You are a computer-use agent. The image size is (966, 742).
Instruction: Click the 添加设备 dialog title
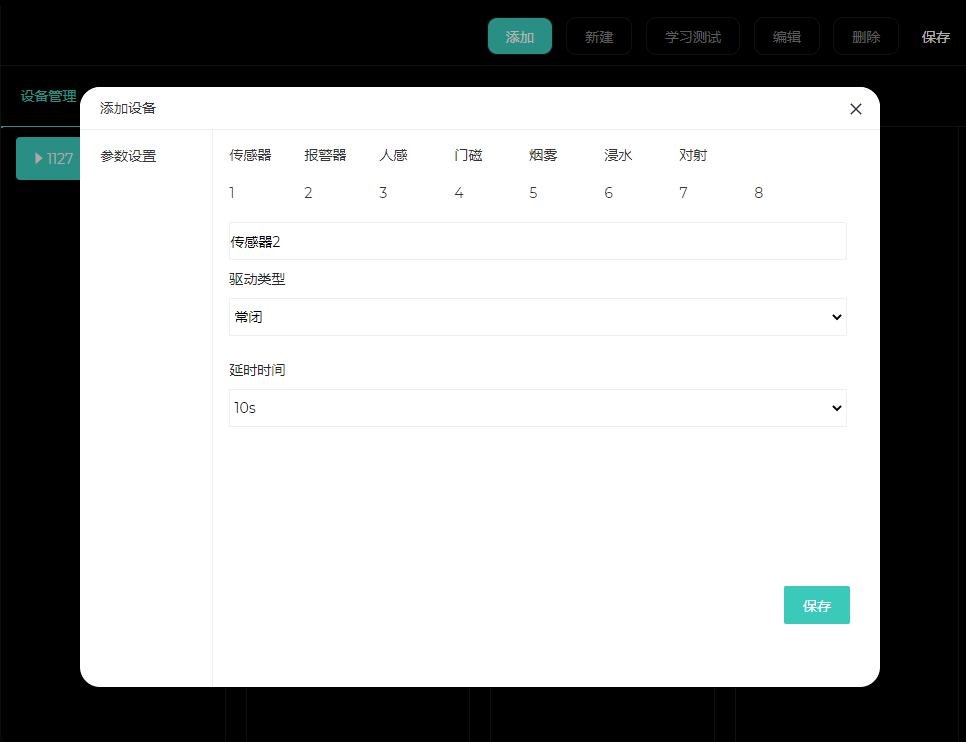[x=128, y=108]
